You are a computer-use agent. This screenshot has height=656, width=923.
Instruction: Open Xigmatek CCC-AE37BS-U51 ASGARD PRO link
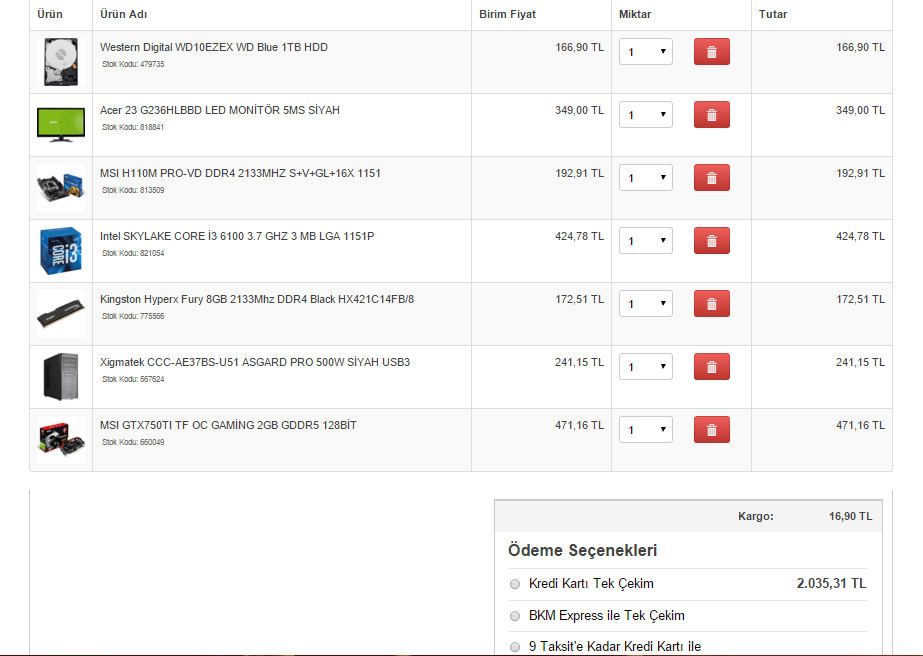255,362
